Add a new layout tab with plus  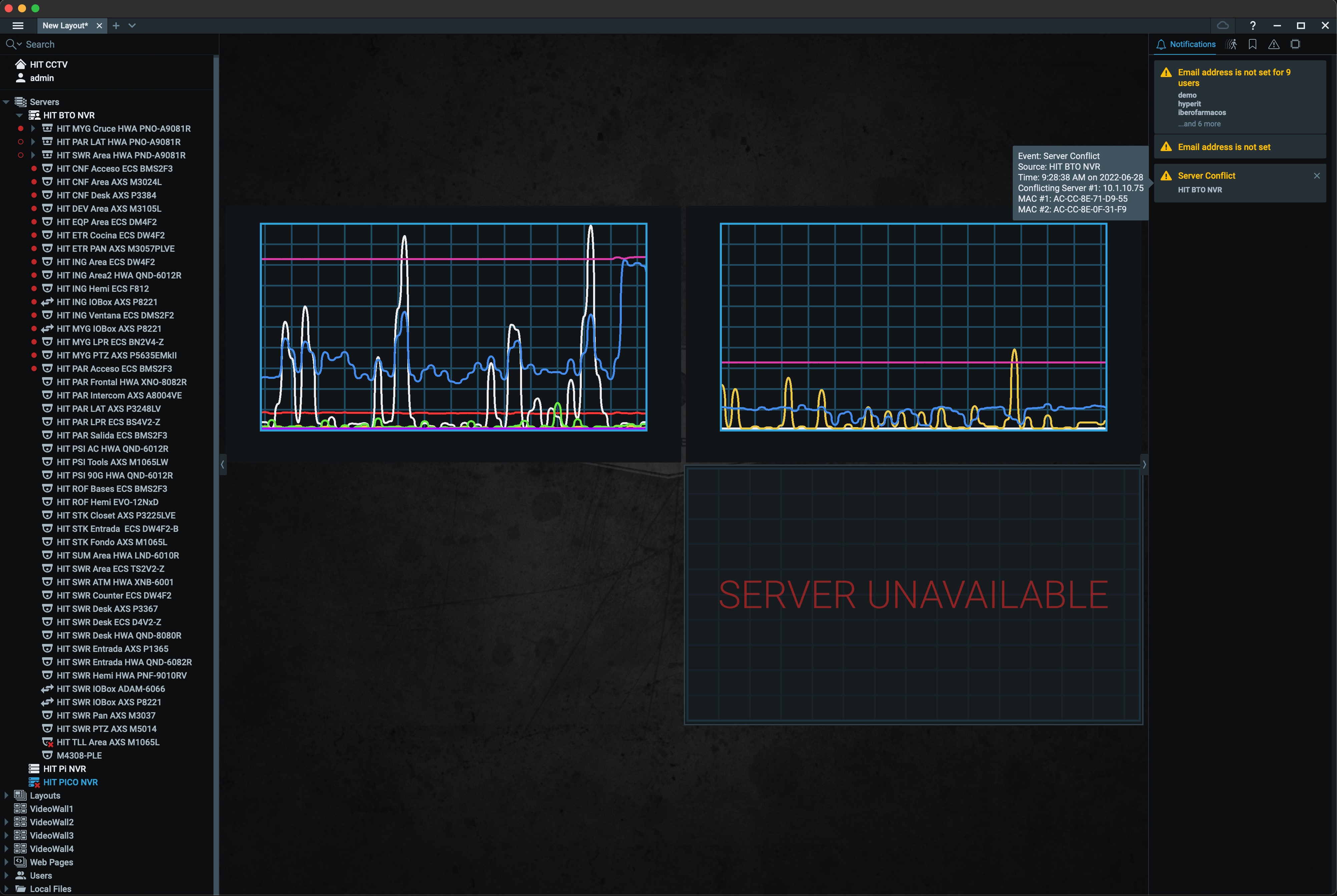tap(116, 26)
